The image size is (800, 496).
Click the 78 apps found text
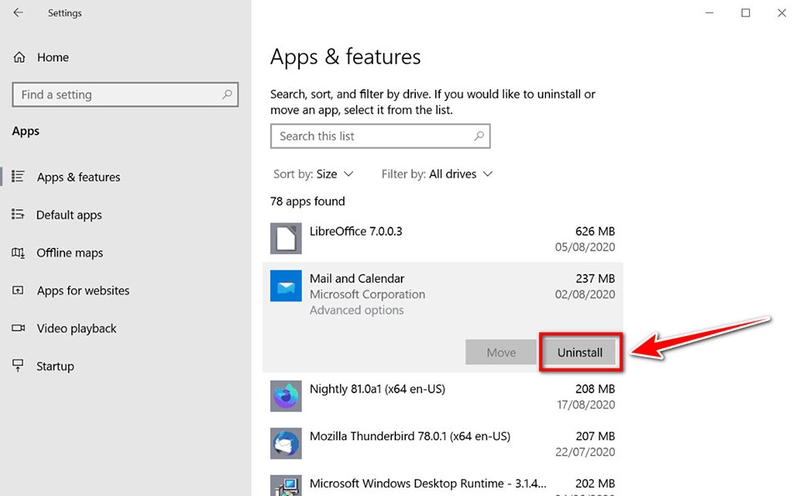[x=308, y=202]
